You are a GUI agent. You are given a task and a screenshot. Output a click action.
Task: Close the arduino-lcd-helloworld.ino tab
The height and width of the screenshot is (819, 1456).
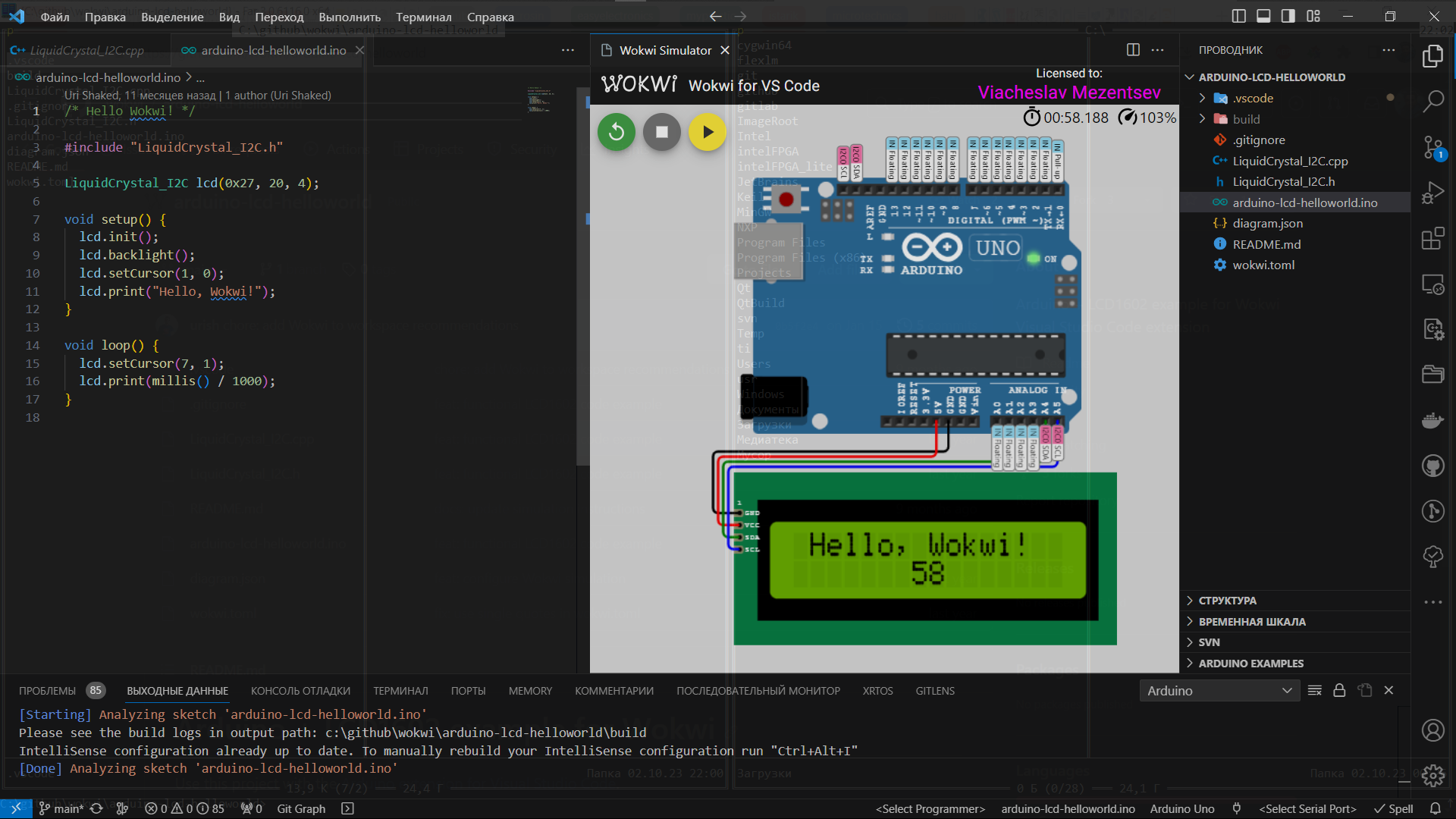pyautogui.click(x=359, y=50)
